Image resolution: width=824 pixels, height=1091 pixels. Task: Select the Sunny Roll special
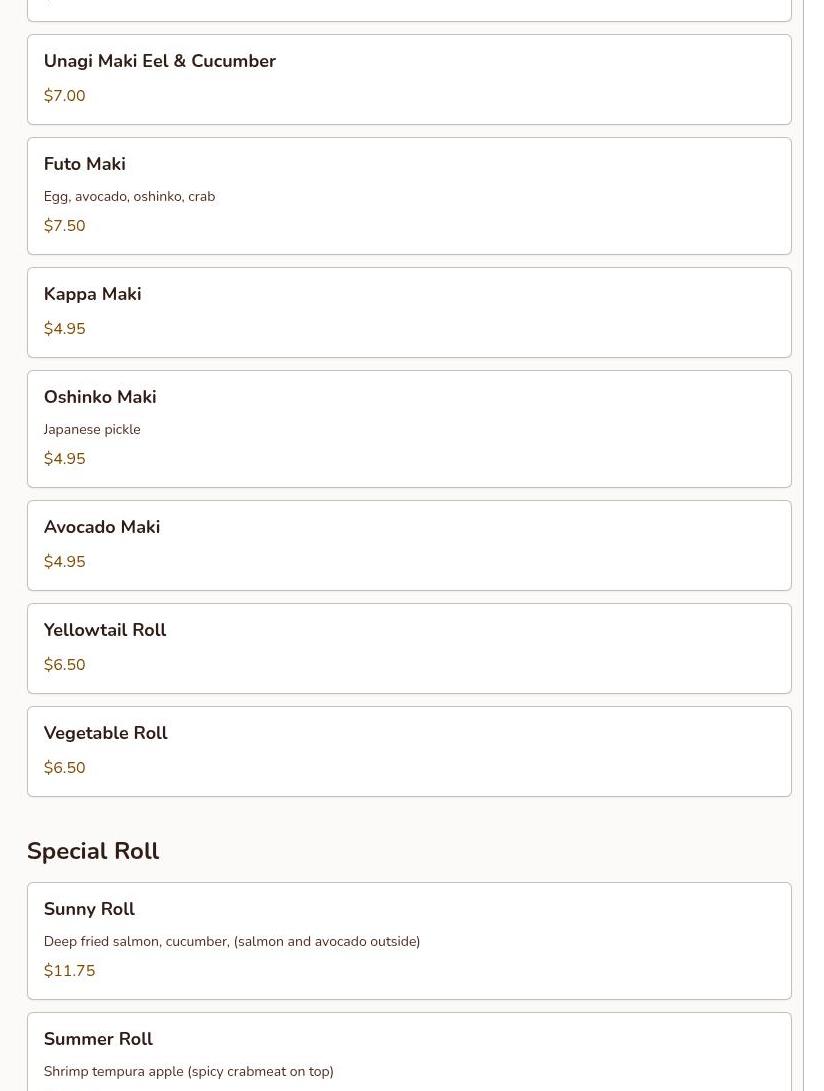click(x=409, y=940)
